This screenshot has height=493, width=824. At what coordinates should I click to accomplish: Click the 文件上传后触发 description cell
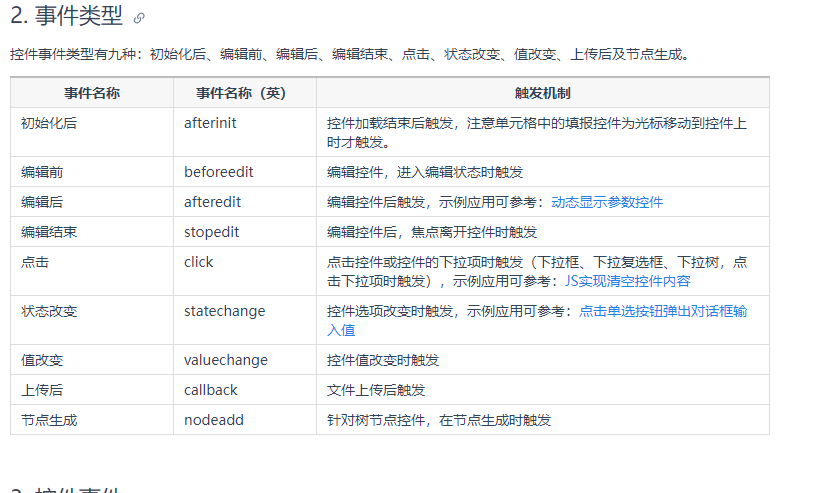click(x=543, y=390)
